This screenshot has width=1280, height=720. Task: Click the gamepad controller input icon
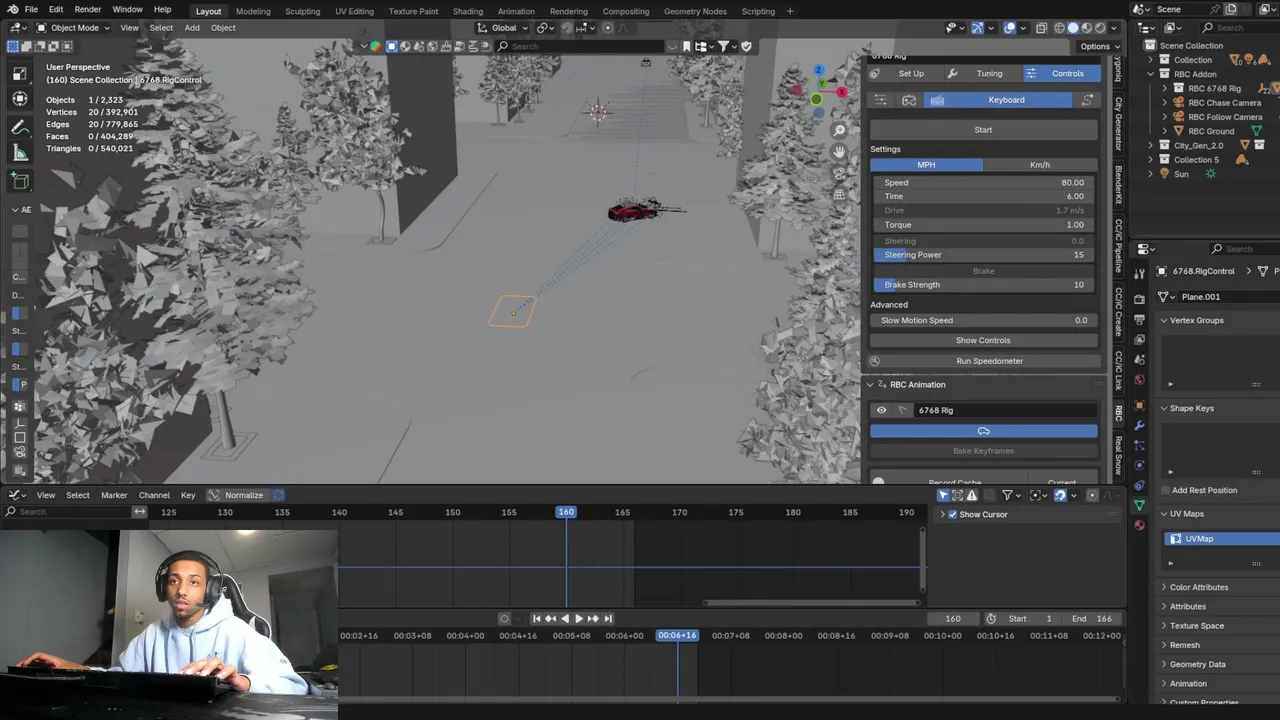point(909,100)
